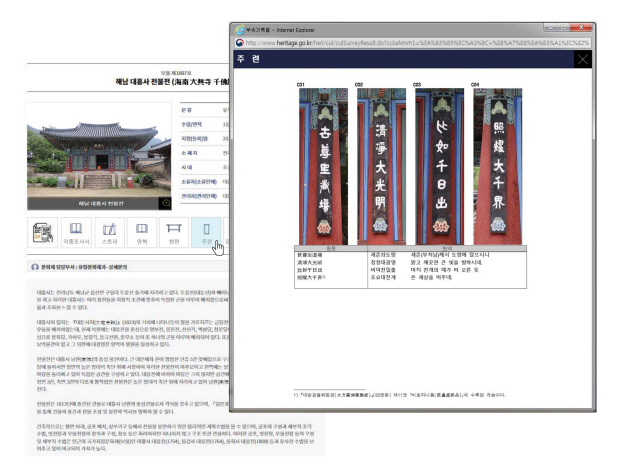
Task: Click the 주 련 heading in the dark header
Action: pyautogui.click(x=249, y=59)
